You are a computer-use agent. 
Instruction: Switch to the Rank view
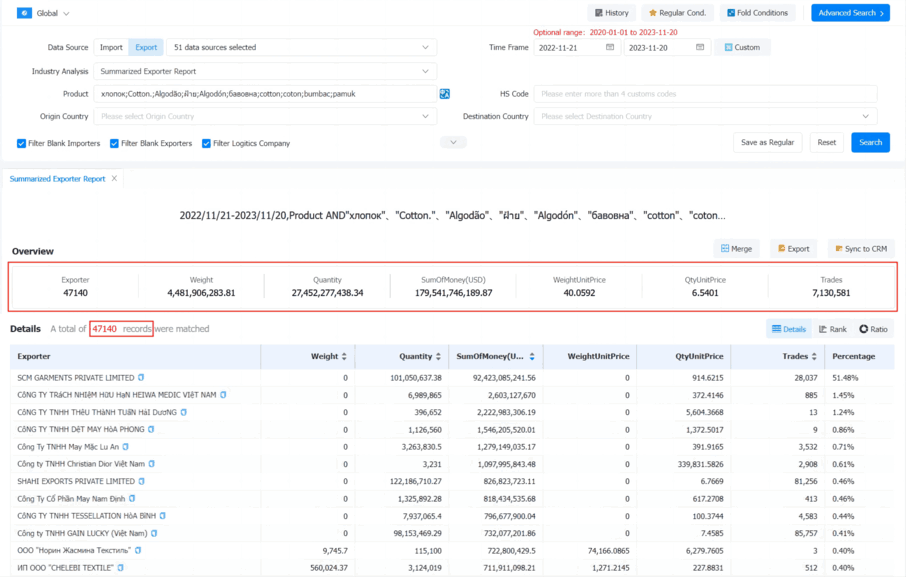(833, 329)
